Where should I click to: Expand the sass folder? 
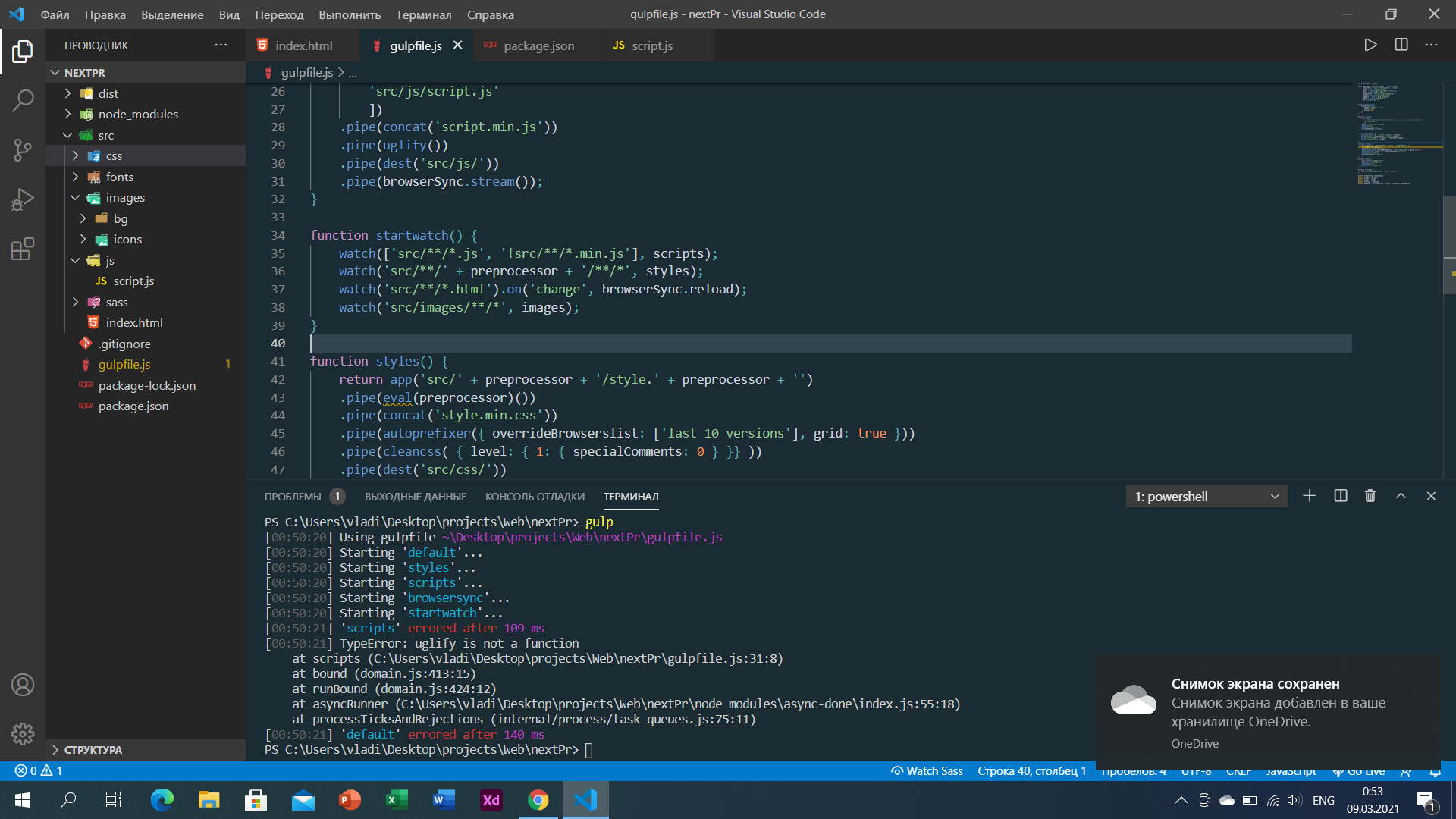pos(146,302)
